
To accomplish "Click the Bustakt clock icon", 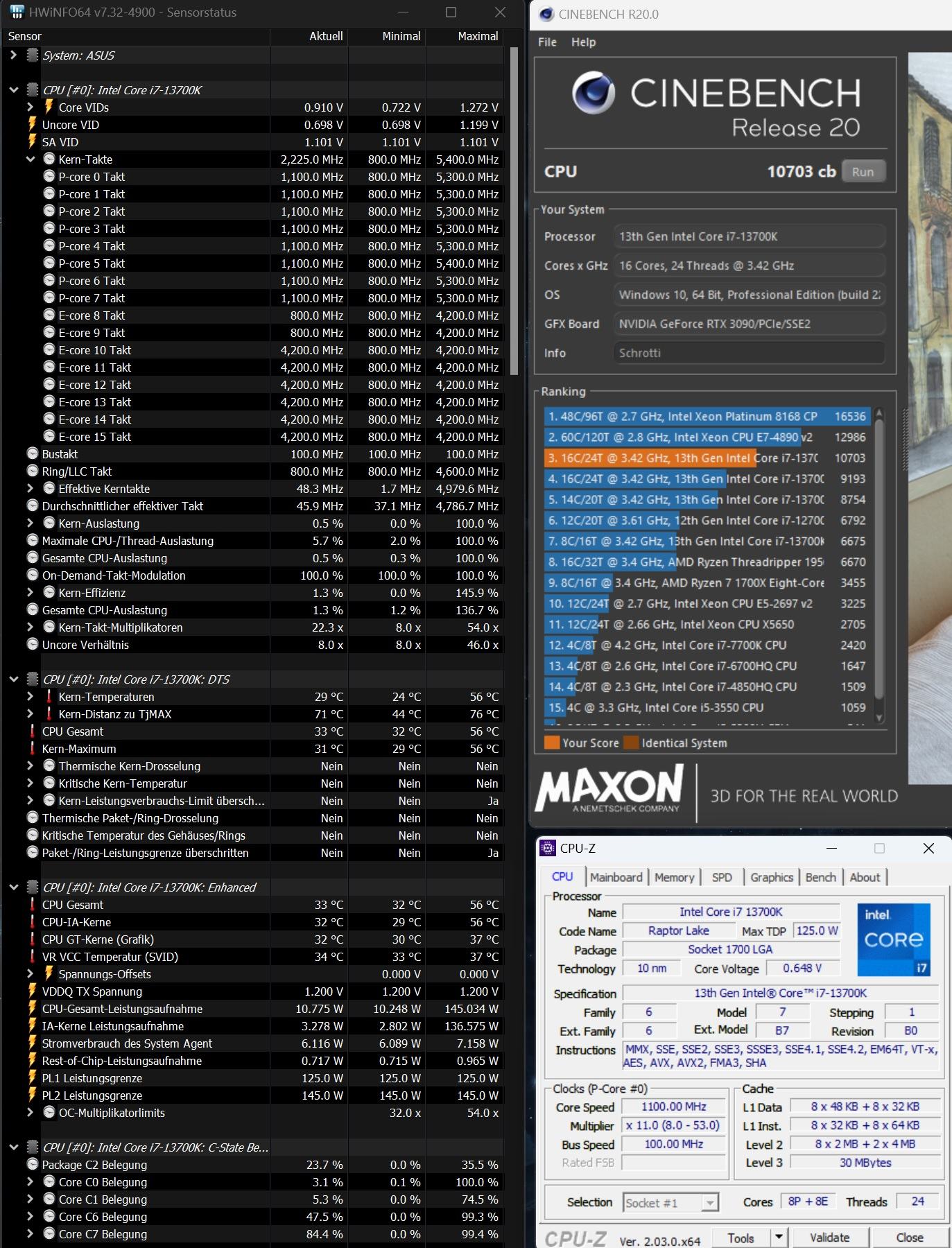I will pos(33,453).
